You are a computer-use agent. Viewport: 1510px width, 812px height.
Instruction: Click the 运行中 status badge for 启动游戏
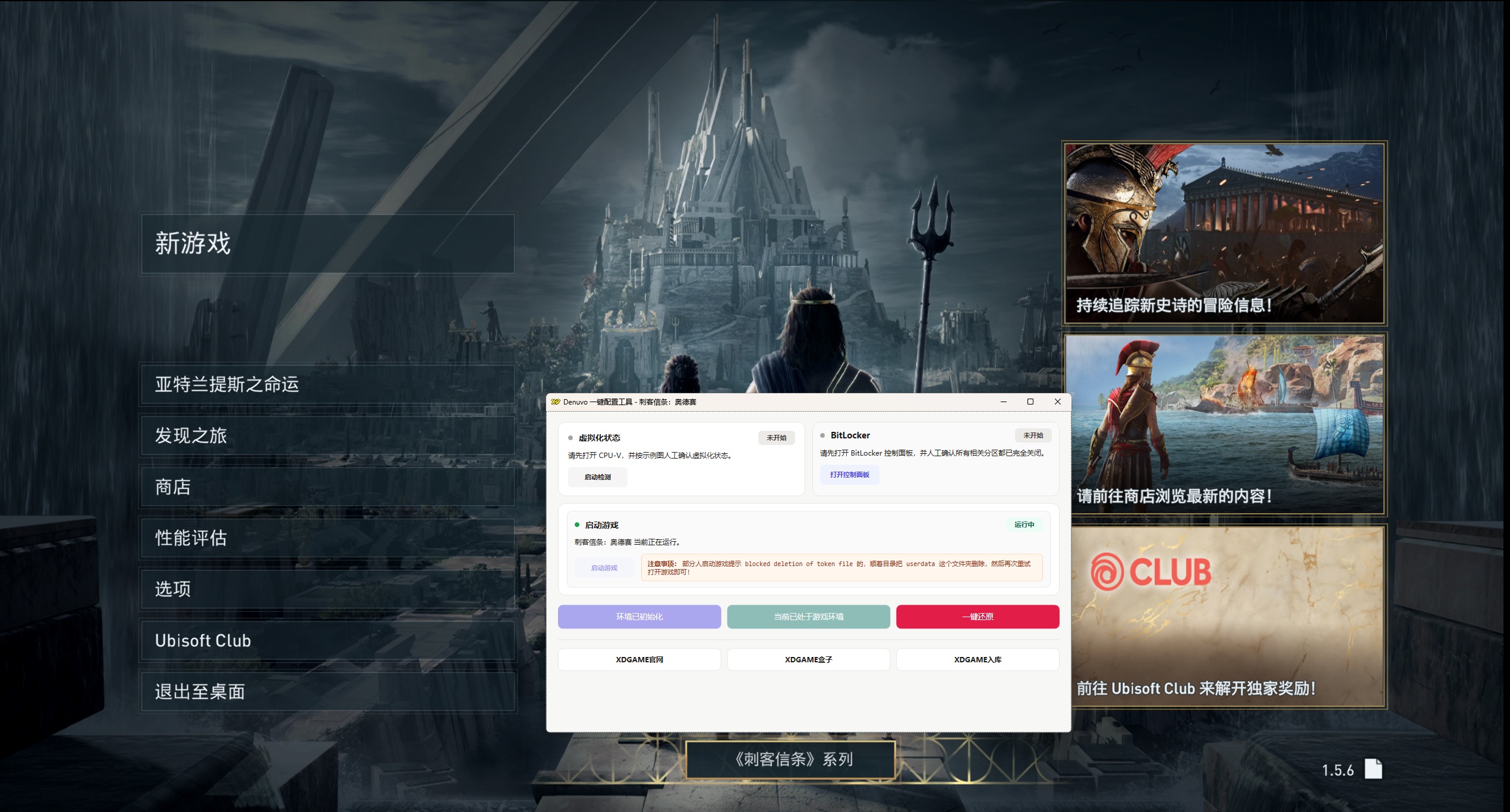point(1025,525)
